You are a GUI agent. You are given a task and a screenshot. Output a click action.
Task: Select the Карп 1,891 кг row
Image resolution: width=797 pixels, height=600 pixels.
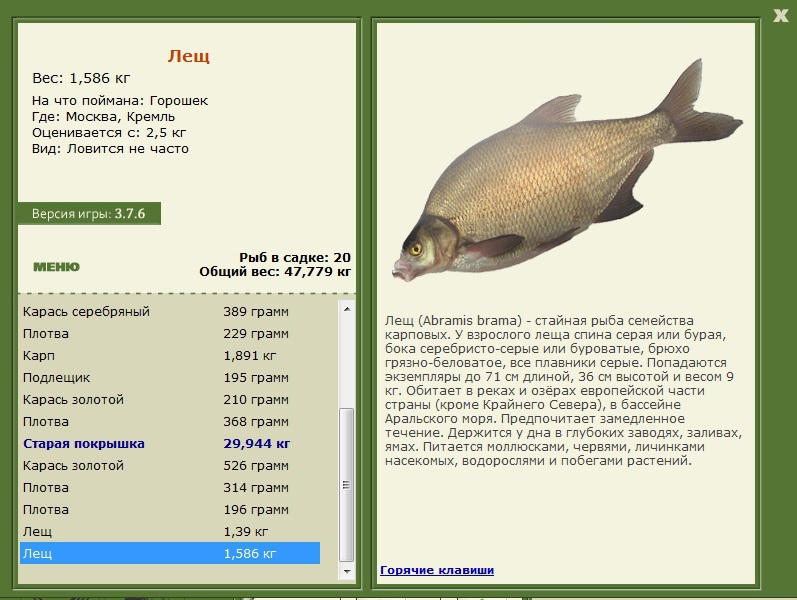click(x=170, y=355)
